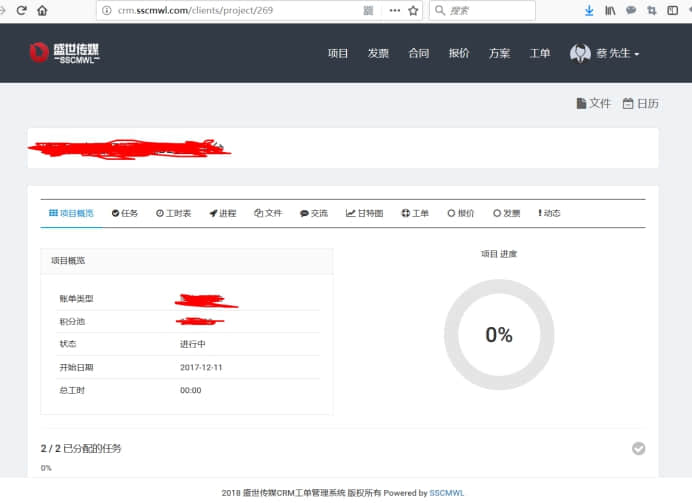692x503 pixels.
Task: Toggle the assigned tasks check circle
Action: [639, 449]
